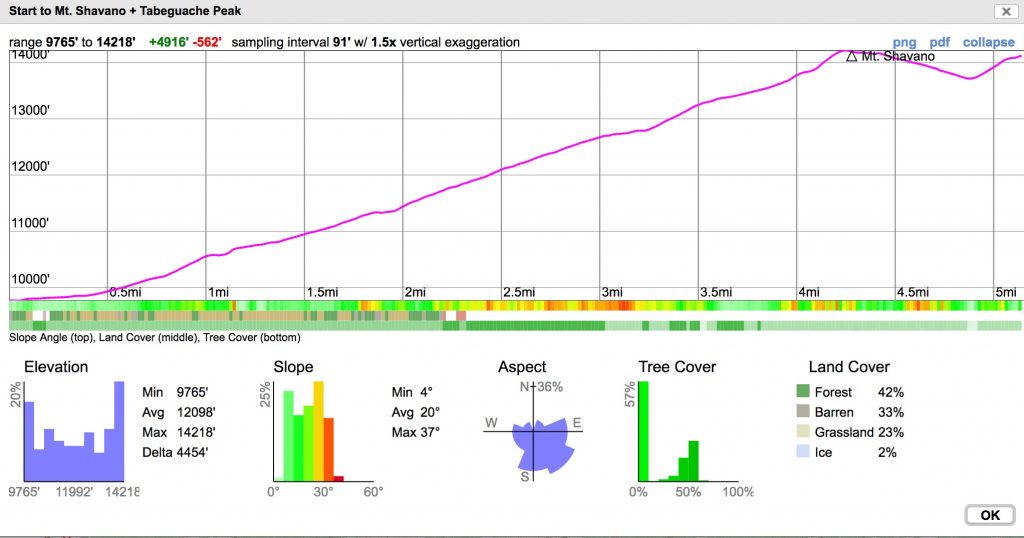Click the tall 0% bar in Tree Cover chart
Viewport: 1024px width, 538px height.
point(643,432)
